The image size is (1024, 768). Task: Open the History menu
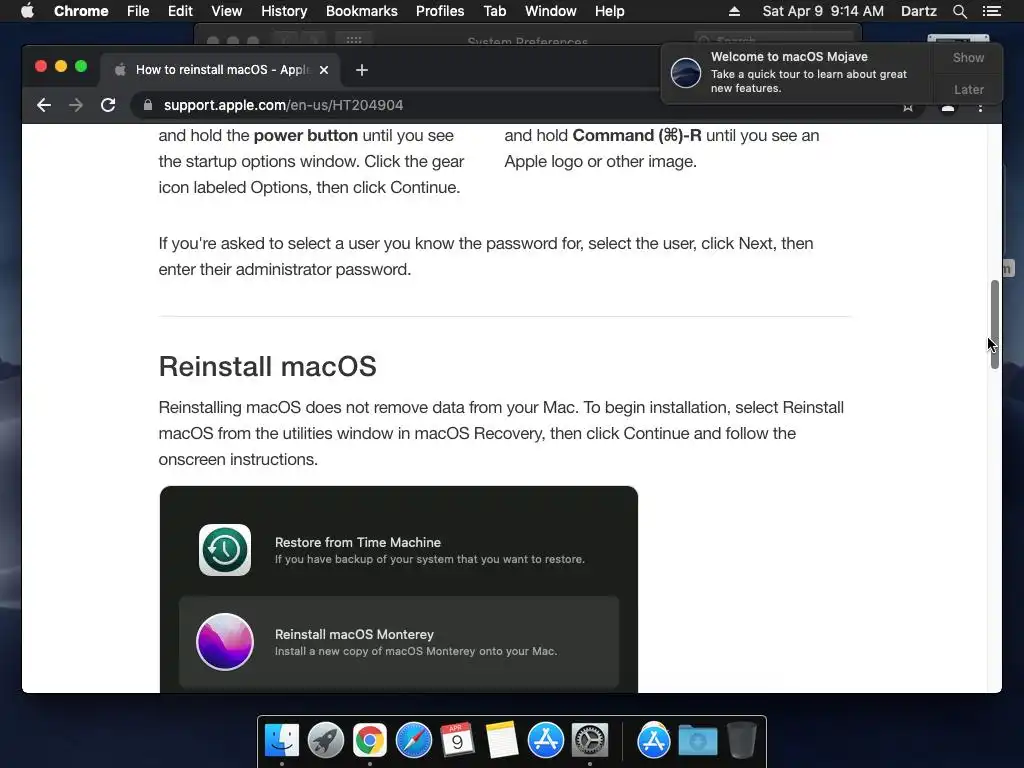pos(284,11)
